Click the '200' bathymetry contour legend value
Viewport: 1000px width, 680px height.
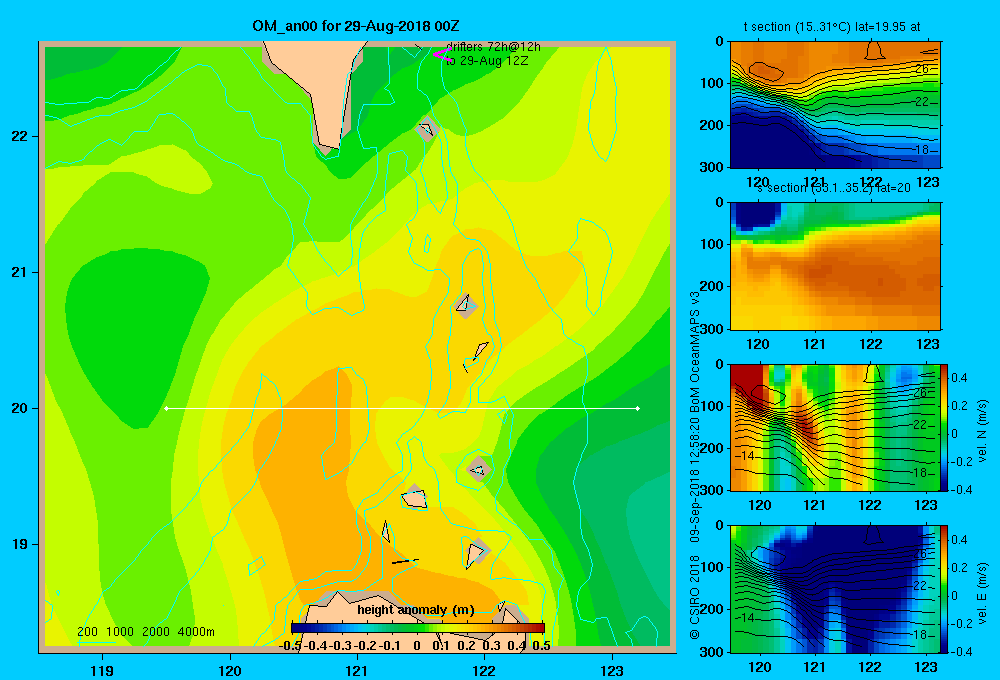87,632
